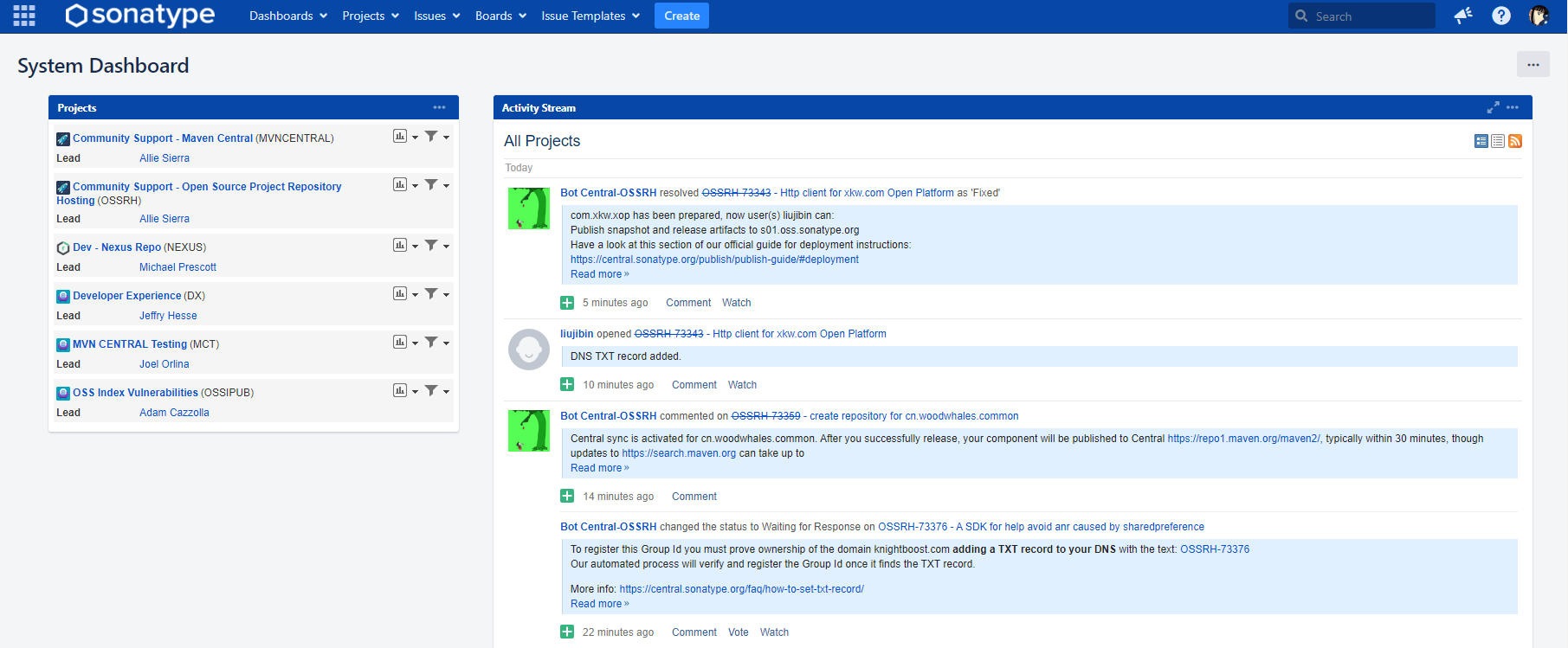This screenshot has height=648, width=1568.
Task: Expand the Dashboards menu
Action: [x=288, y=16]
